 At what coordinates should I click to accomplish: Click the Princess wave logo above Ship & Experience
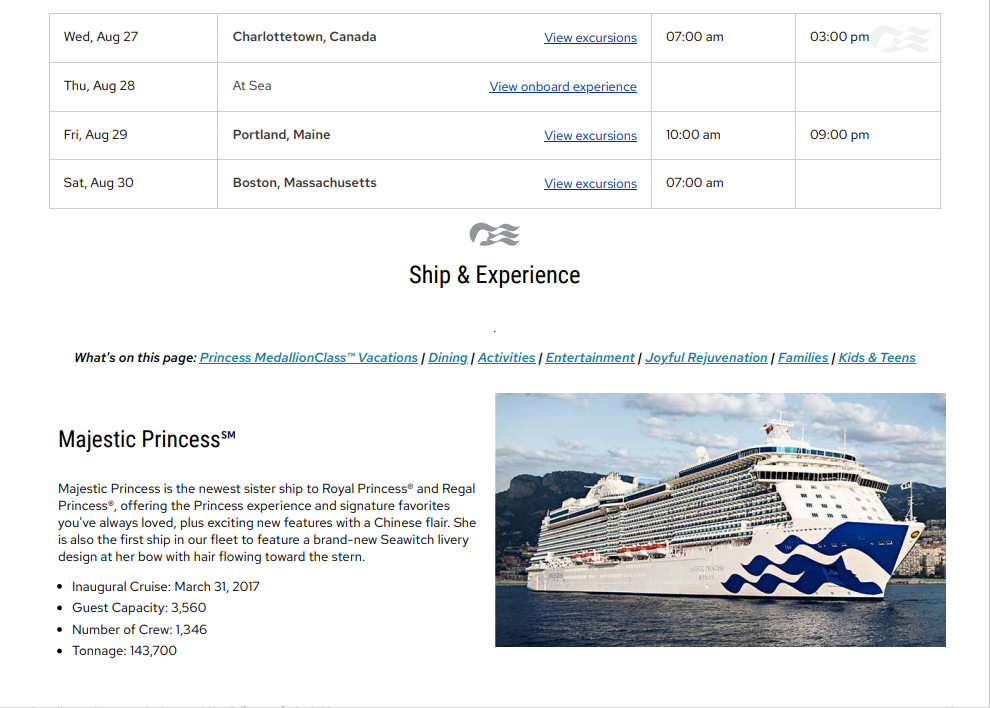click(494, 235)
